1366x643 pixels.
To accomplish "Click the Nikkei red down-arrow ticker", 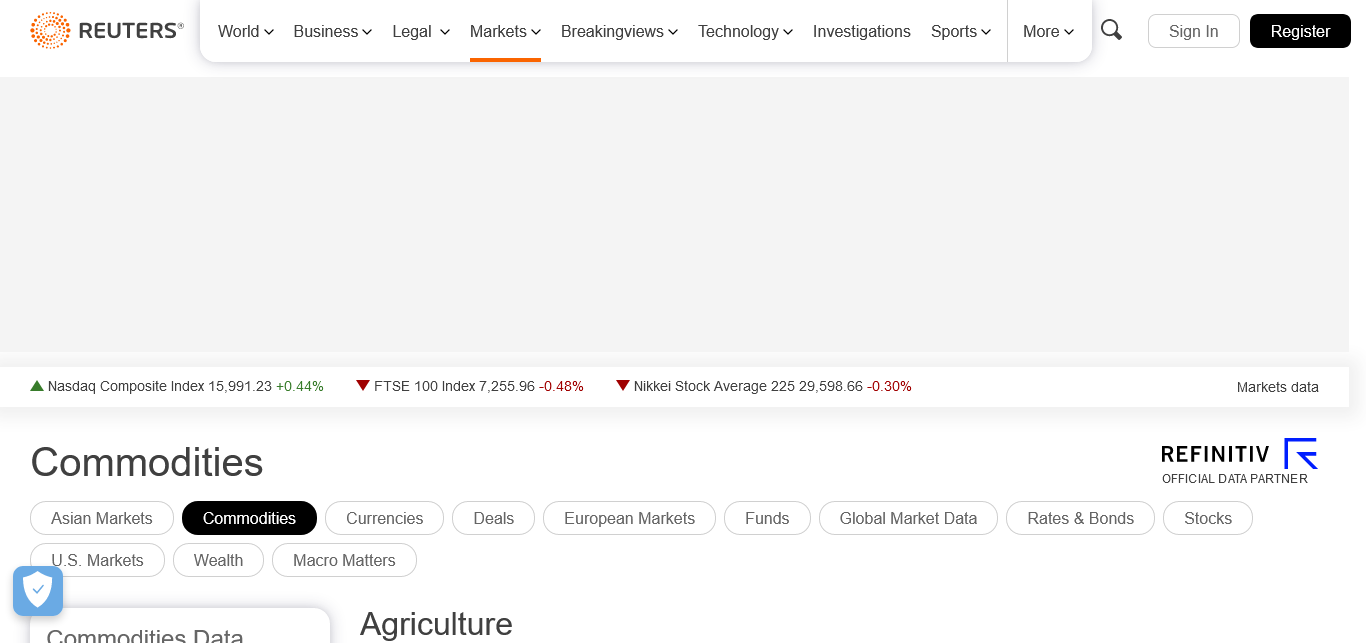I will pyautogui.click(x=623, y=386).
